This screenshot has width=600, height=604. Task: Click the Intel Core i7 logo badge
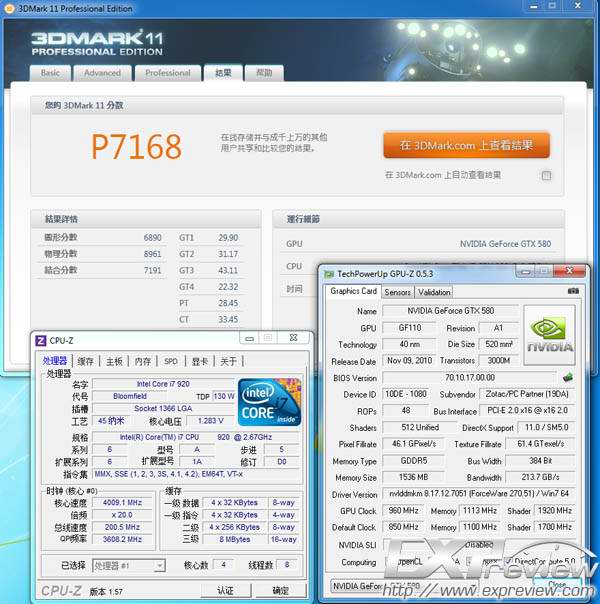click(269, 403)
